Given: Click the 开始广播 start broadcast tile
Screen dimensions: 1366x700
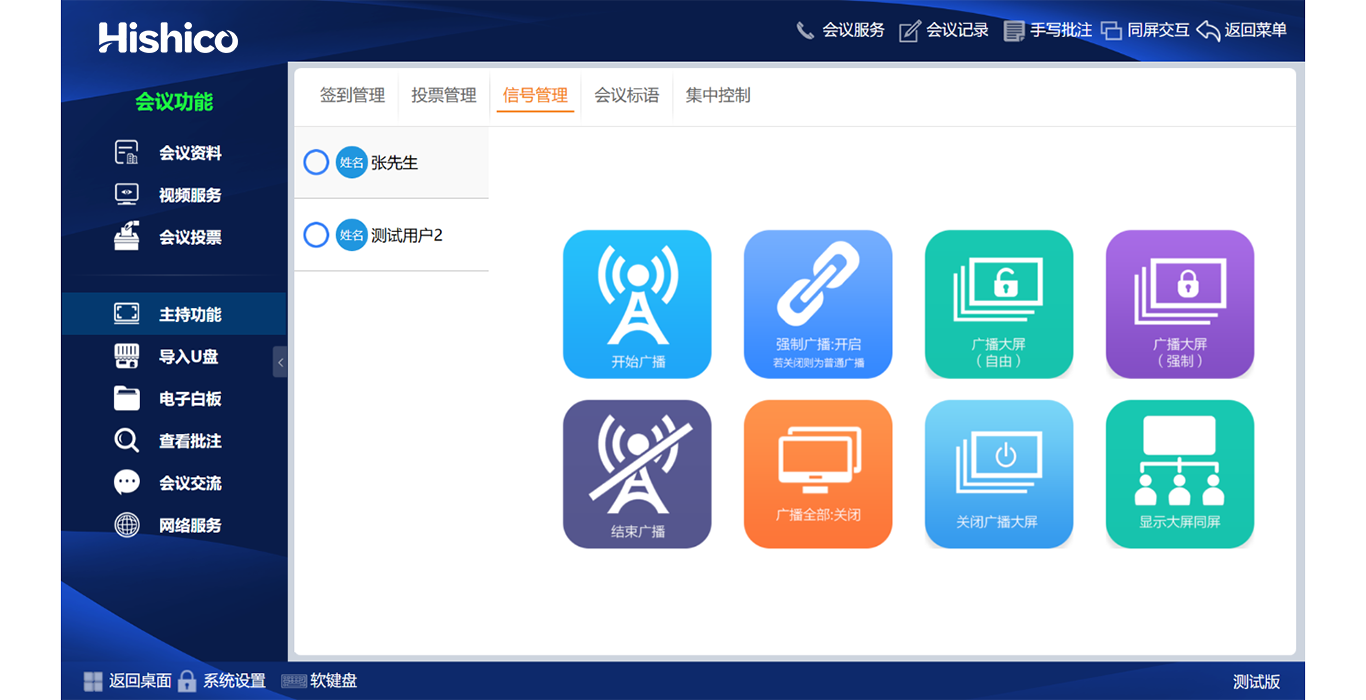Looking at the screenshot, I should point(637,304).
